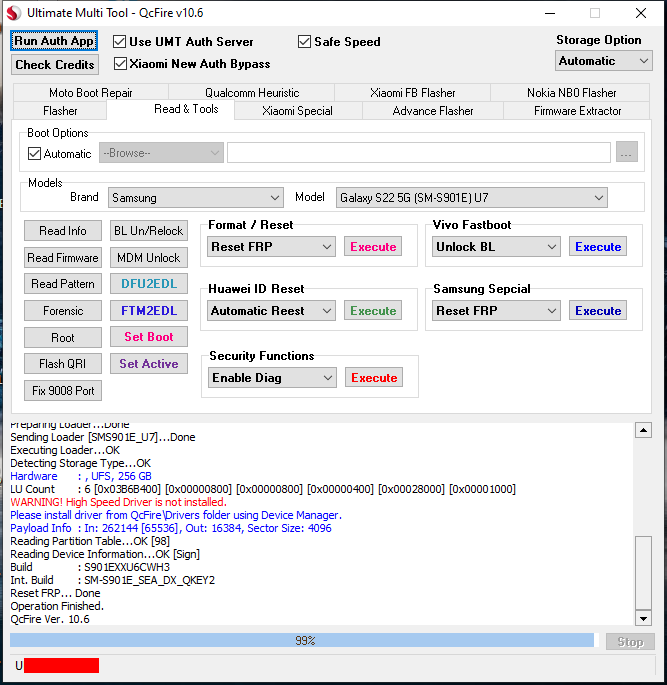The height and width of the screenshot is (685, 667).
Task: Execute the Vivo Fastboot action
Action: tap(598, 247)
